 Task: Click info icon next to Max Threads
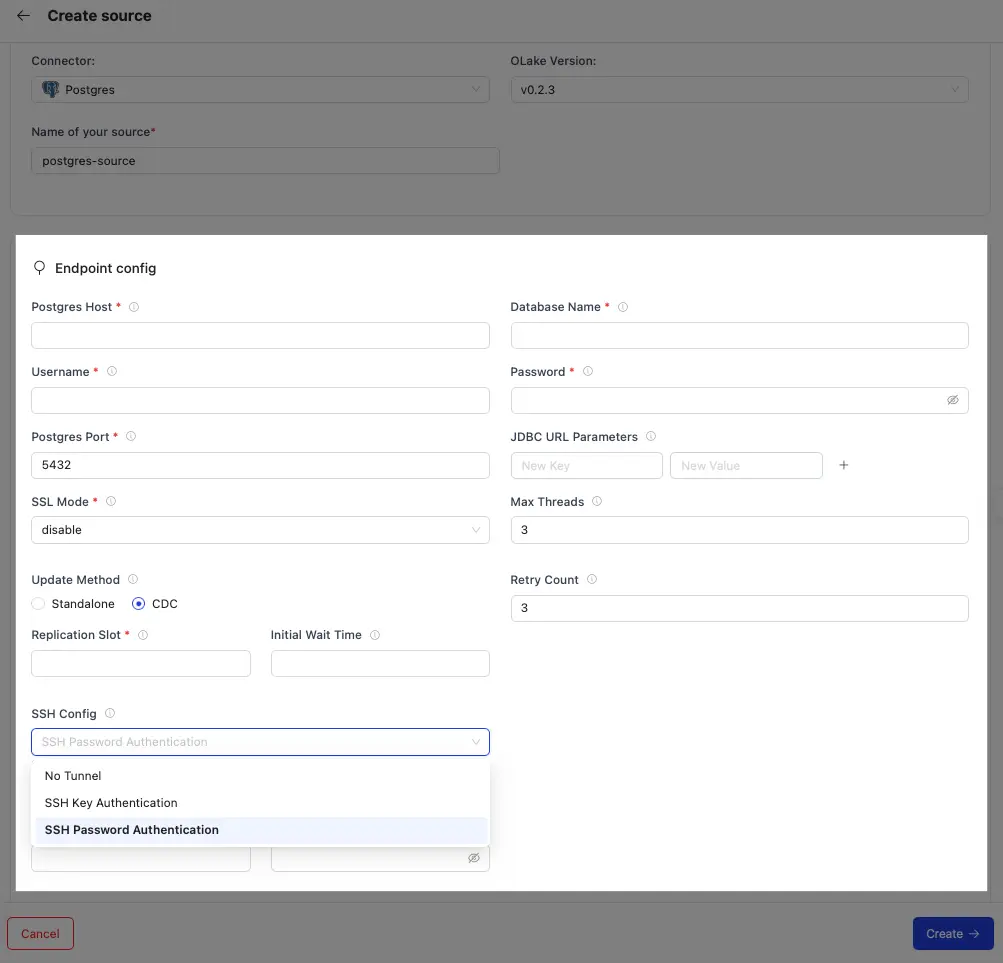[597, 502]
